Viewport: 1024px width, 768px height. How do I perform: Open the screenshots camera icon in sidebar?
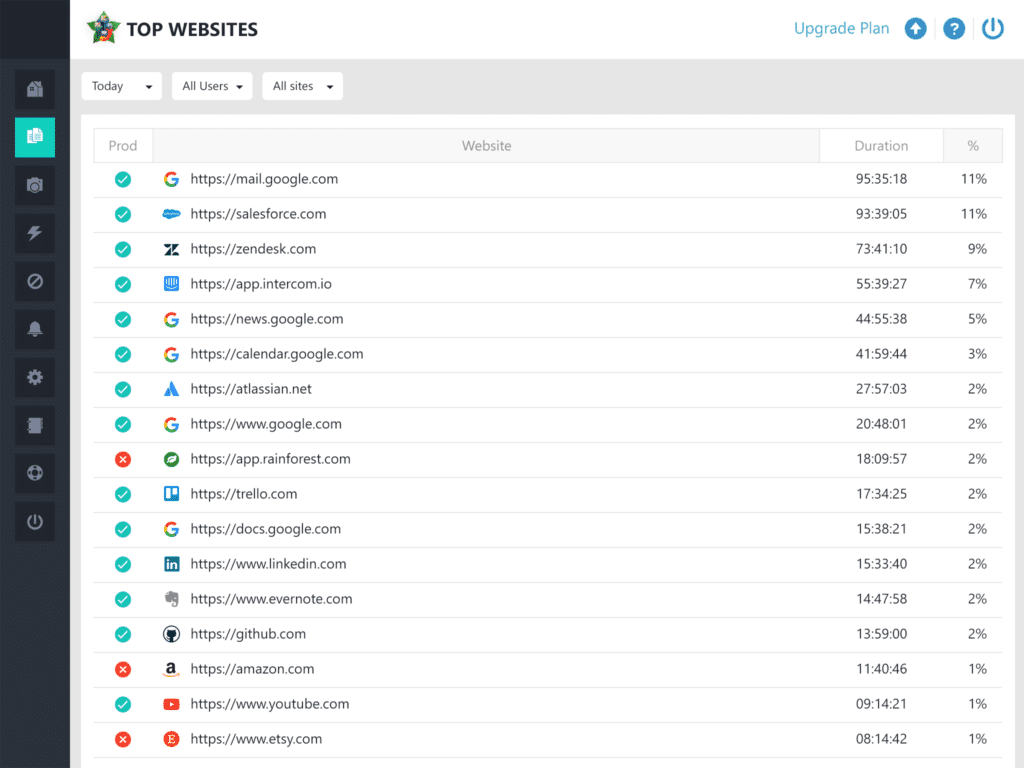(x=35, y=186)
